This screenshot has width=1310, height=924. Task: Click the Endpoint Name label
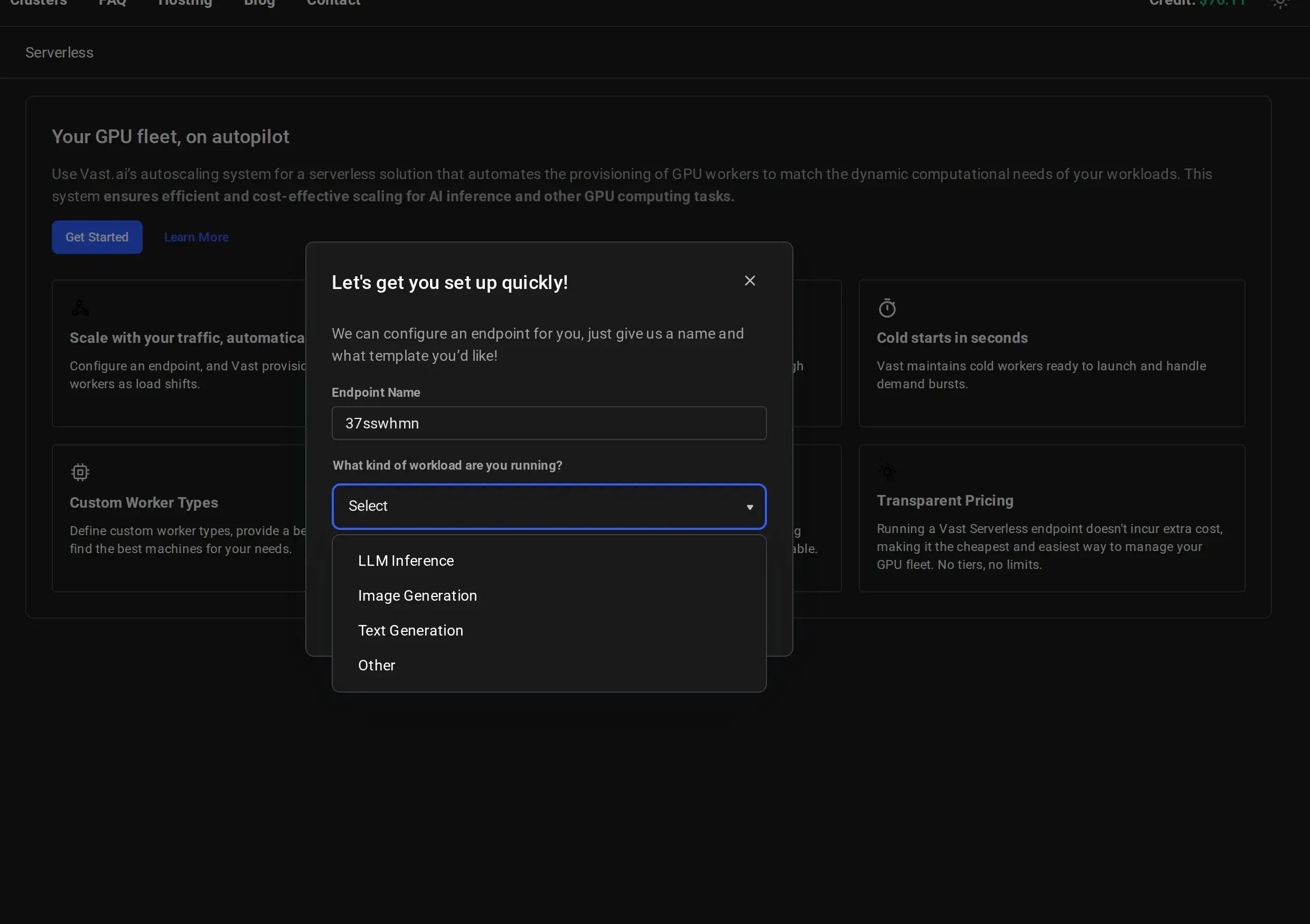coord(376,393)
